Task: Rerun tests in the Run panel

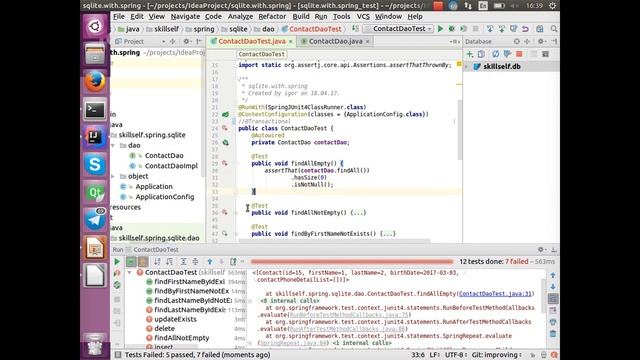Action: tap(117, 262)
